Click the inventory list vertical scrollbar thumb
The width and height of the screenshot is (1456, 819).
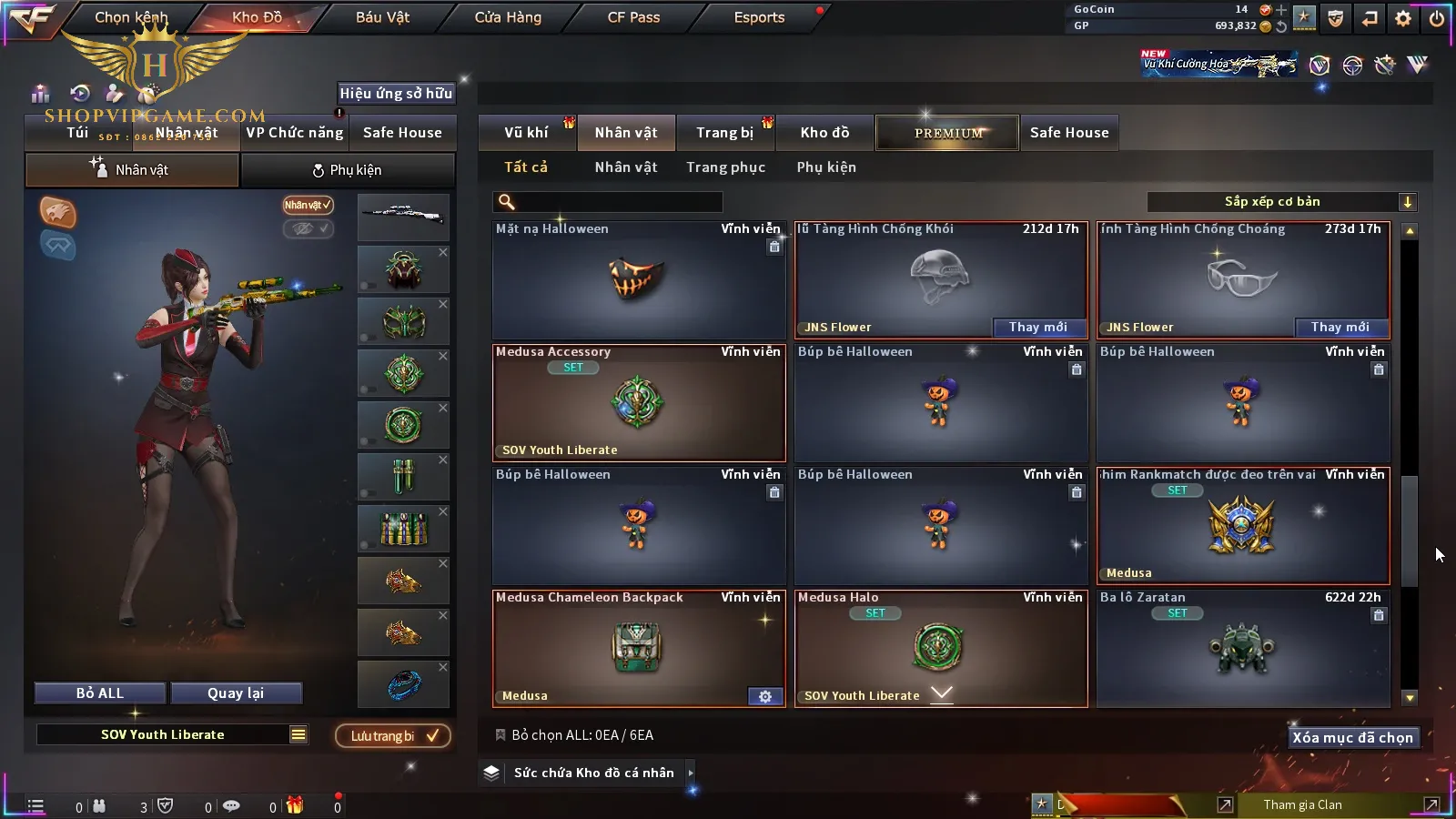1410,531
